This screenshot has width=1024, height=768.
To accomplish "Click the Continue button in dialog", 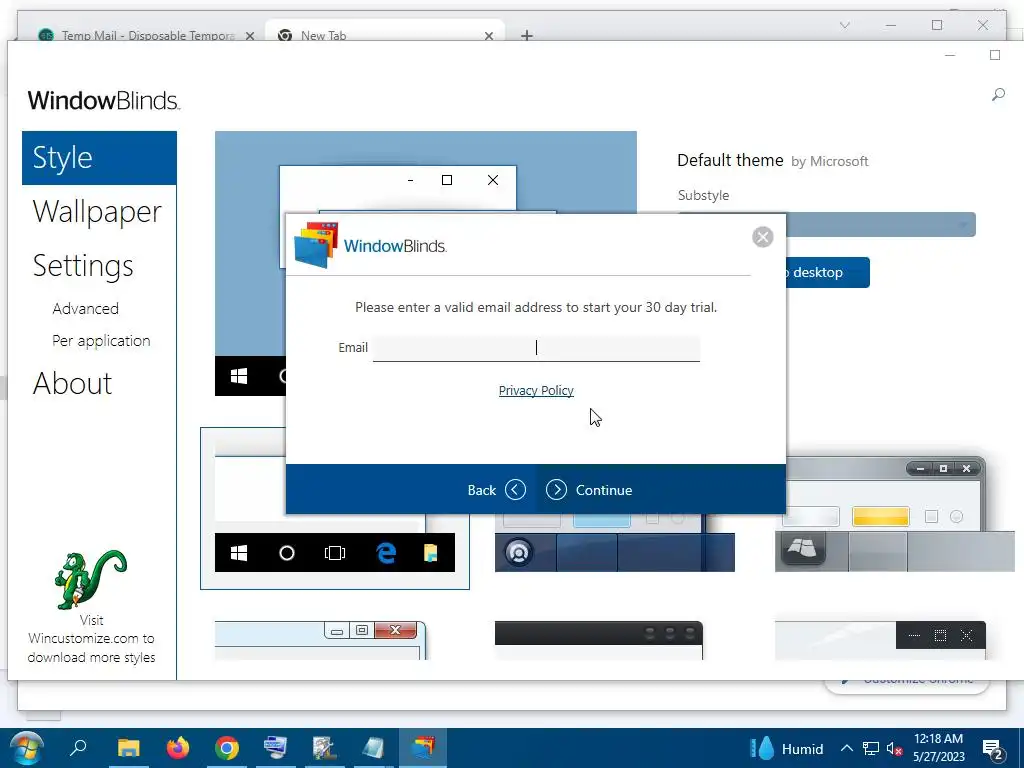I will pos(589,490).
